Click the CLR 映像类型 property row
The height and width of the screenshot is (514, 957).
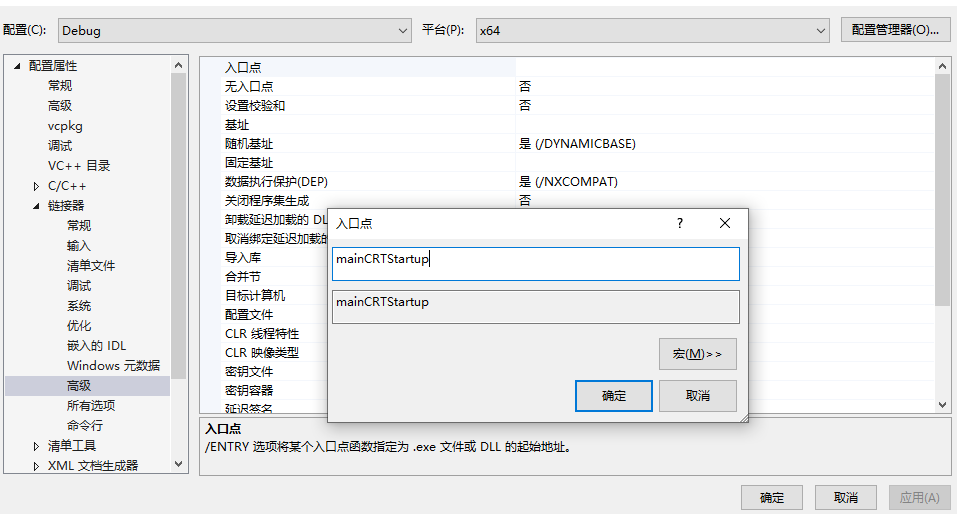click(274, 352)
